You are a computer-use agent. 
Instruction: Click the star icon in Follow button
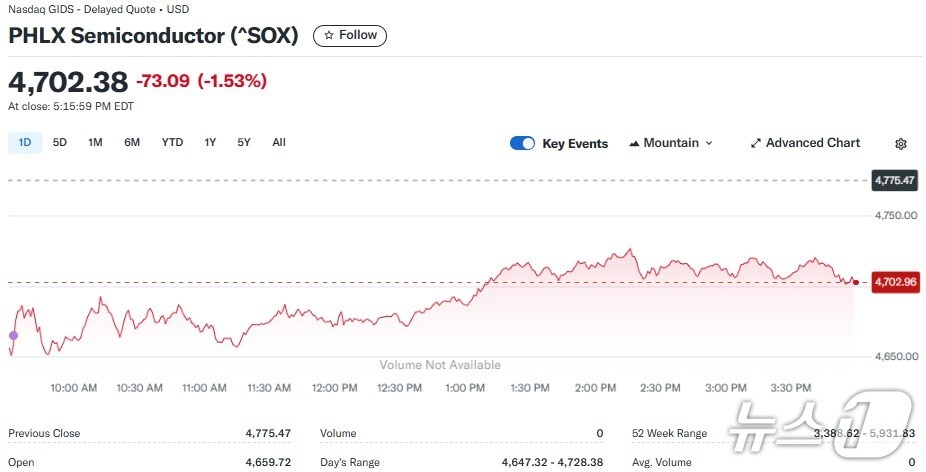pyautogui.click(x=328, y=35)
